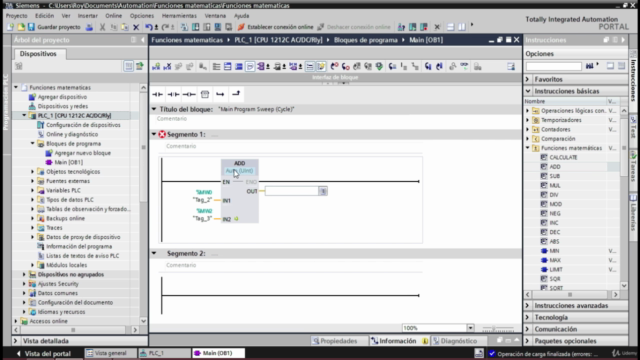Collapse Bloques de programa tree node
Image resolution: width=640 pixels, height=360 pixels.
click(33, 143)
